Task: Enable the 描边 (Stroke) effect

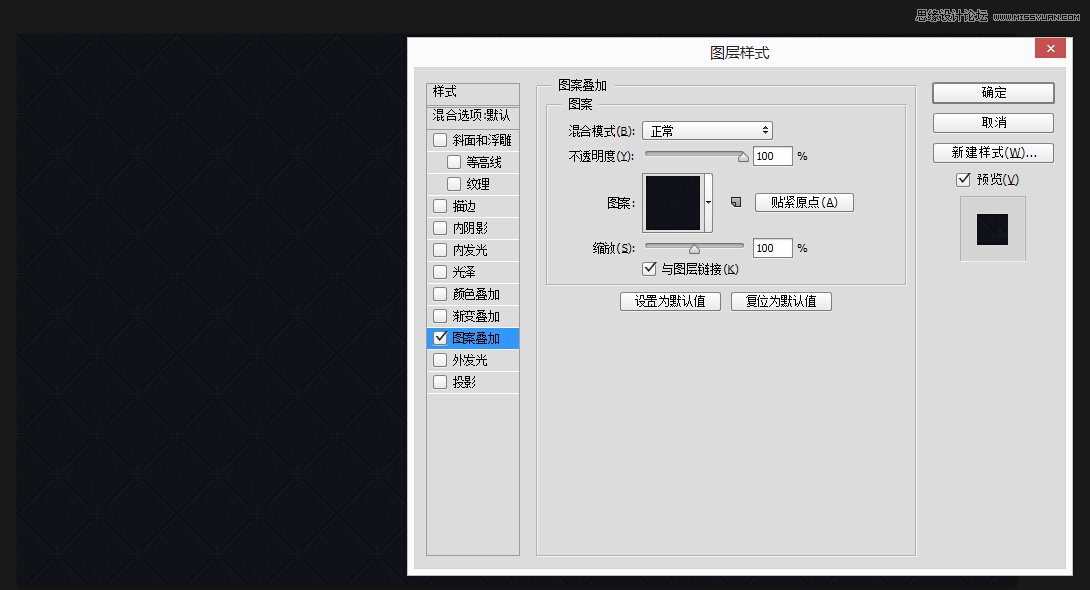Action: click(x=437, y=205)
